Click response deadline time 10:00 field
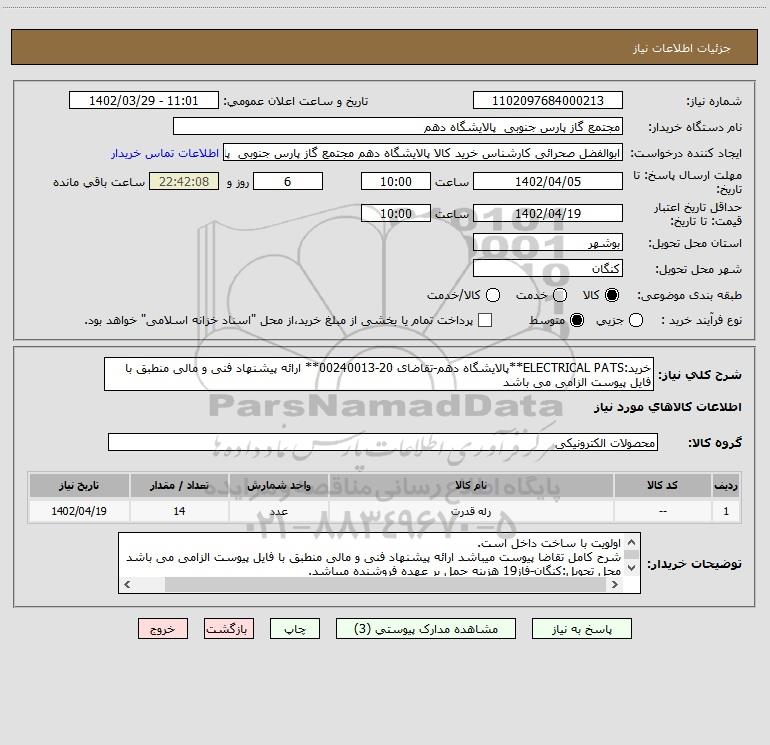 pyautogui.click(x=396, y=182)
